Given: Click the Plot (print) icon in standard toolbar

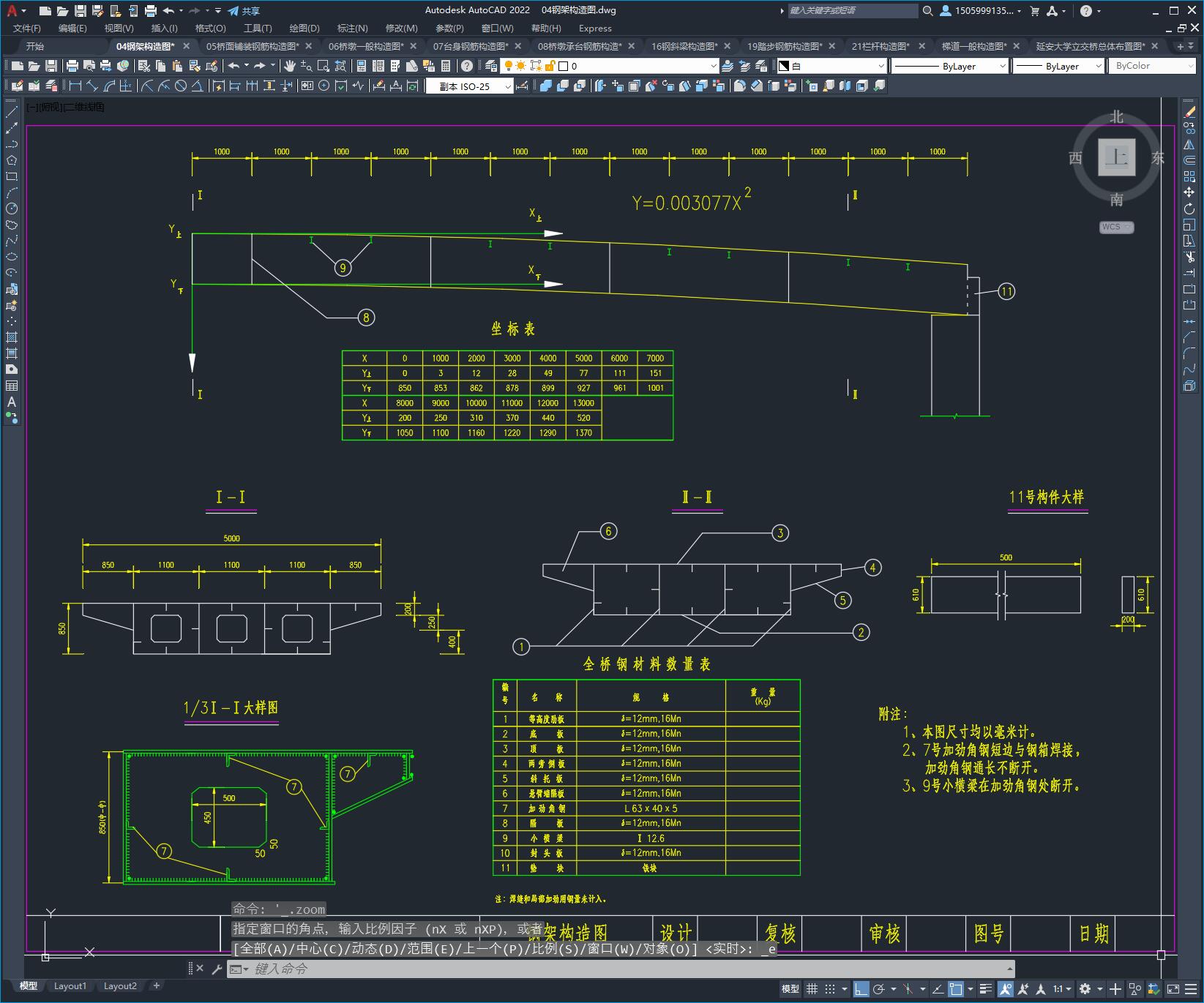Looking at the screenshot, I should coord(72,66).
